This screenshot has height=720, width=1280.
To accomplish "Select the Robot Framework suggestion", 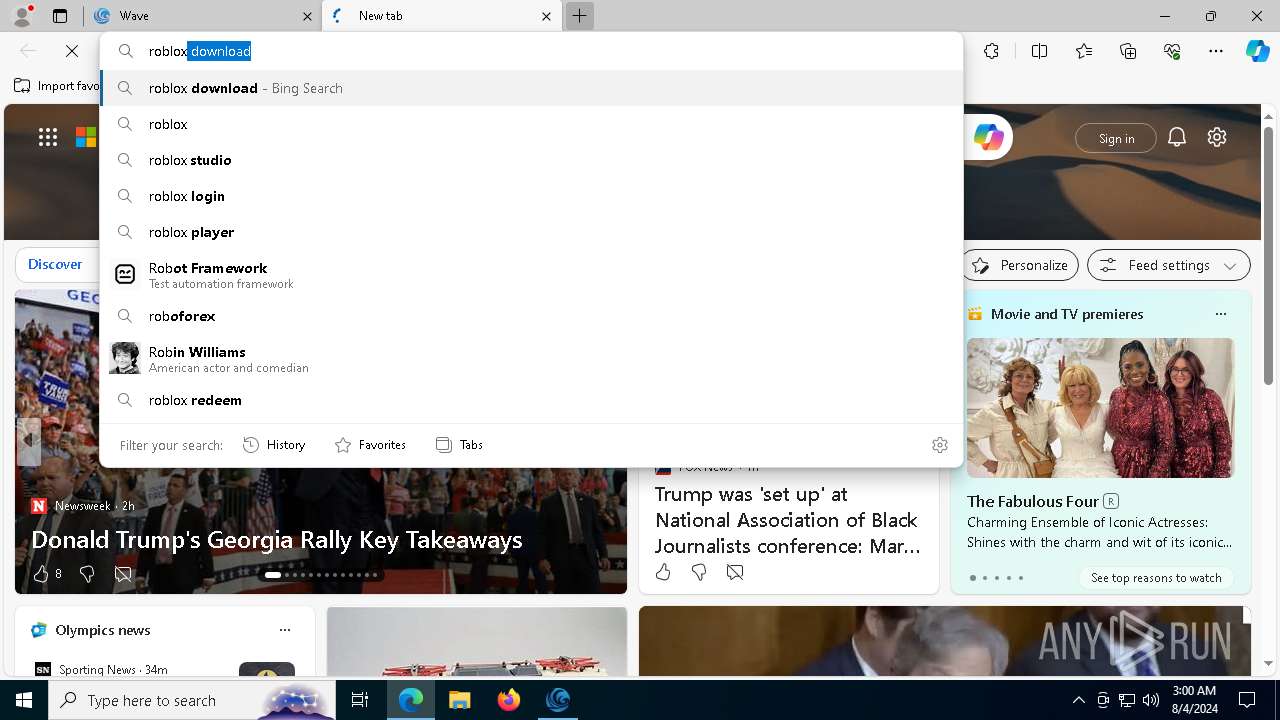I will [531, 275].
